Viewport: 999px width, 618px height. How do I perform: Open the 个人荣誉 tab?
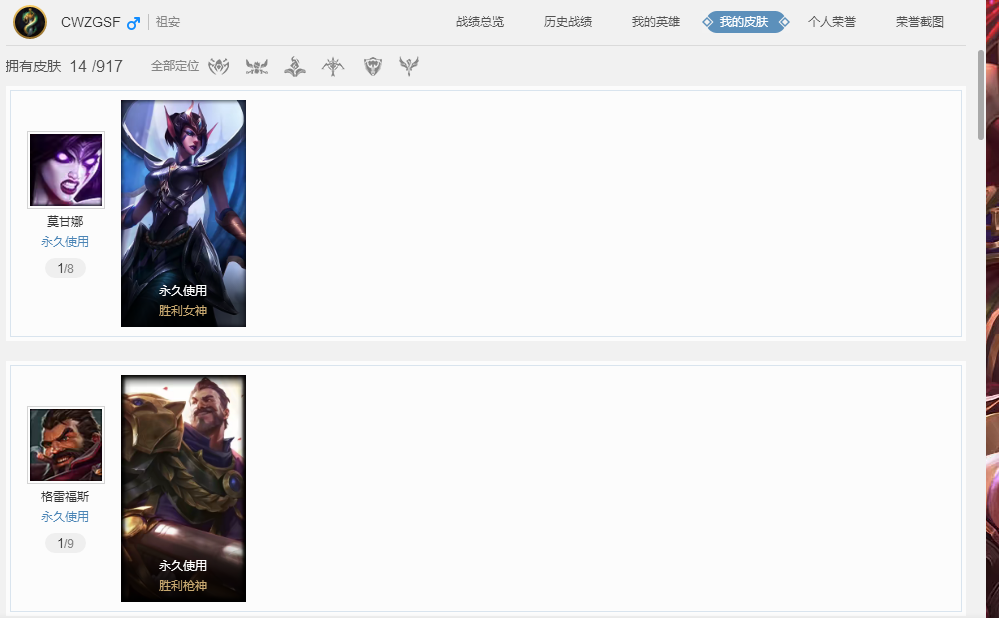[832, 22]
